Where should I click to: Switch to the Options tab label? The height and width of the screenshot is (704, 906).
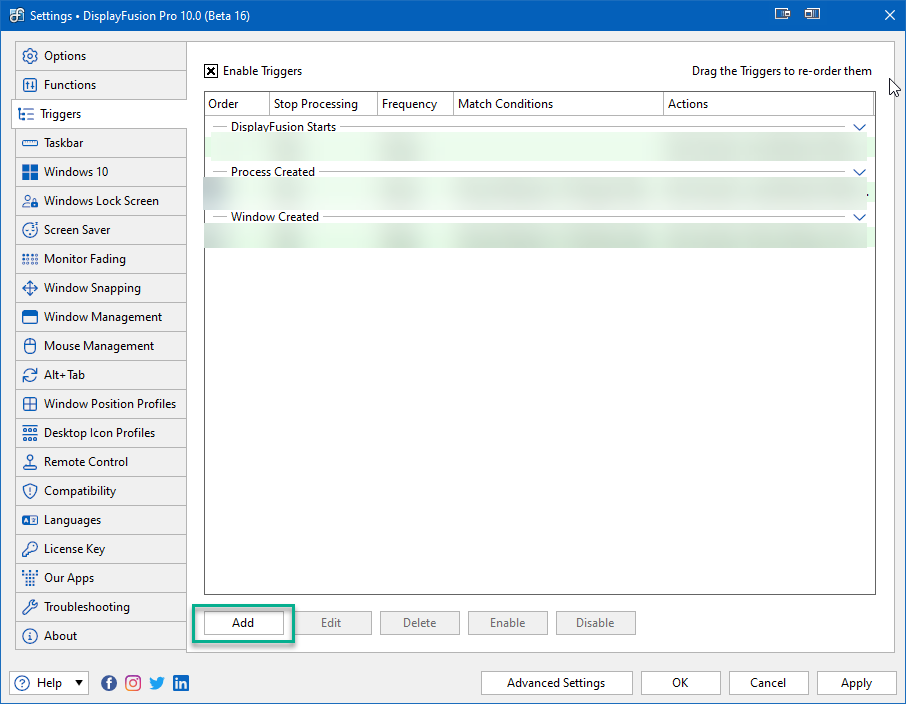65,56
